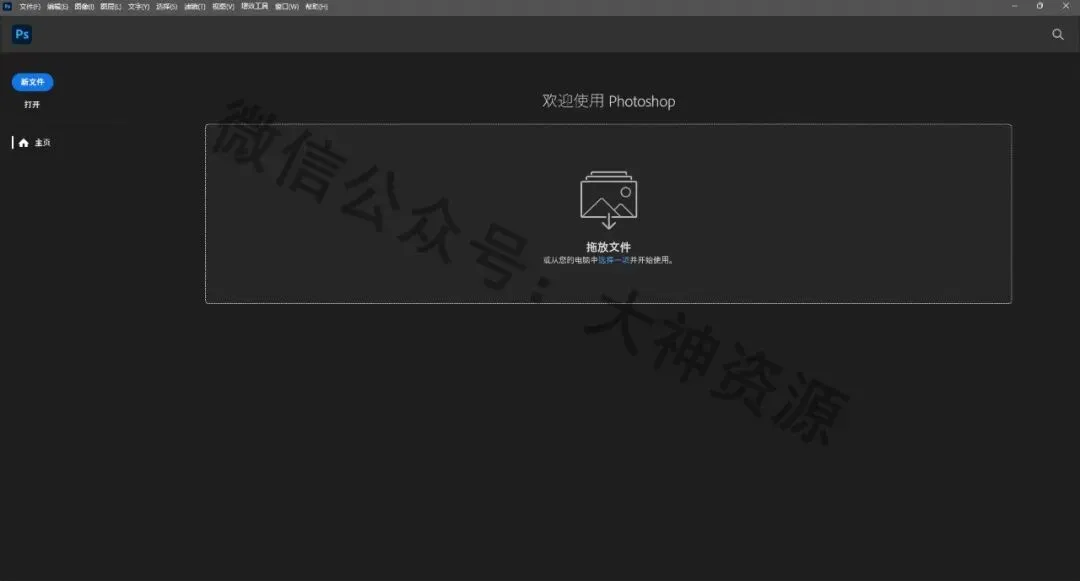Open the 图像(I) menu

point(84,6)
